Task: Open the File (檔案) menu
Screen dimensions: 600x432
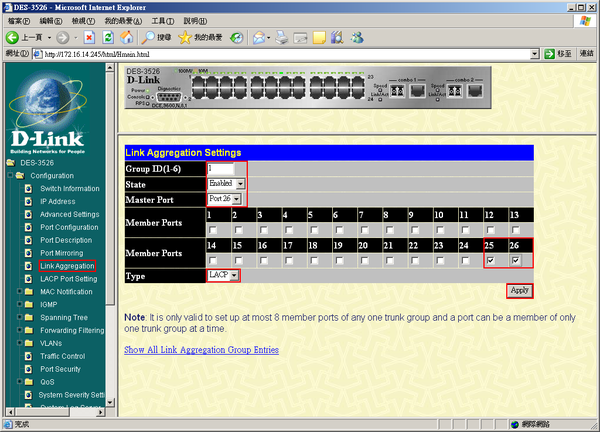Action: 19,21
